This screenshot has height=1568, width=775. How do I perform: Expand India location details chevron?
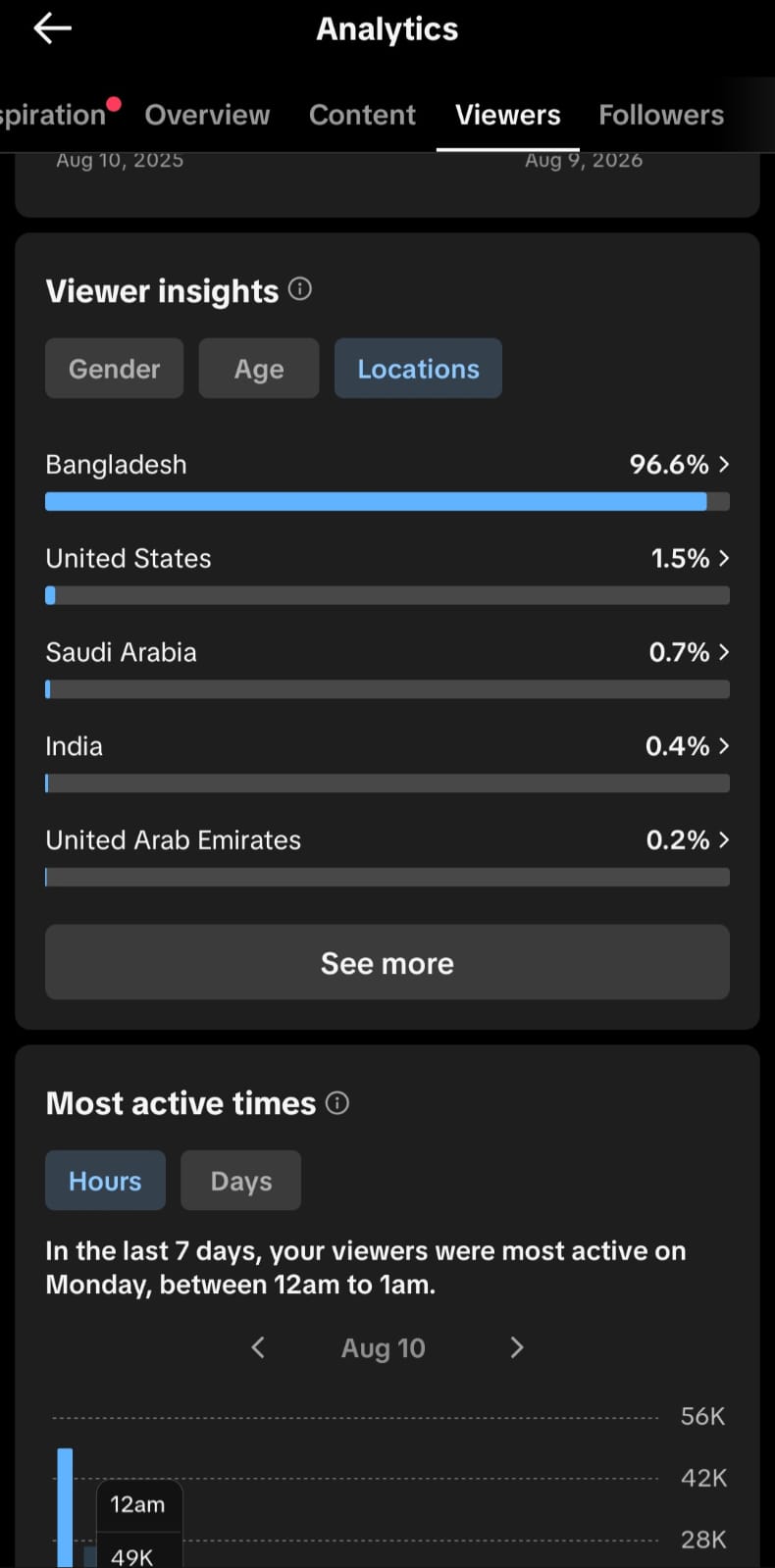pyautogui.click(x=724, y=746)
